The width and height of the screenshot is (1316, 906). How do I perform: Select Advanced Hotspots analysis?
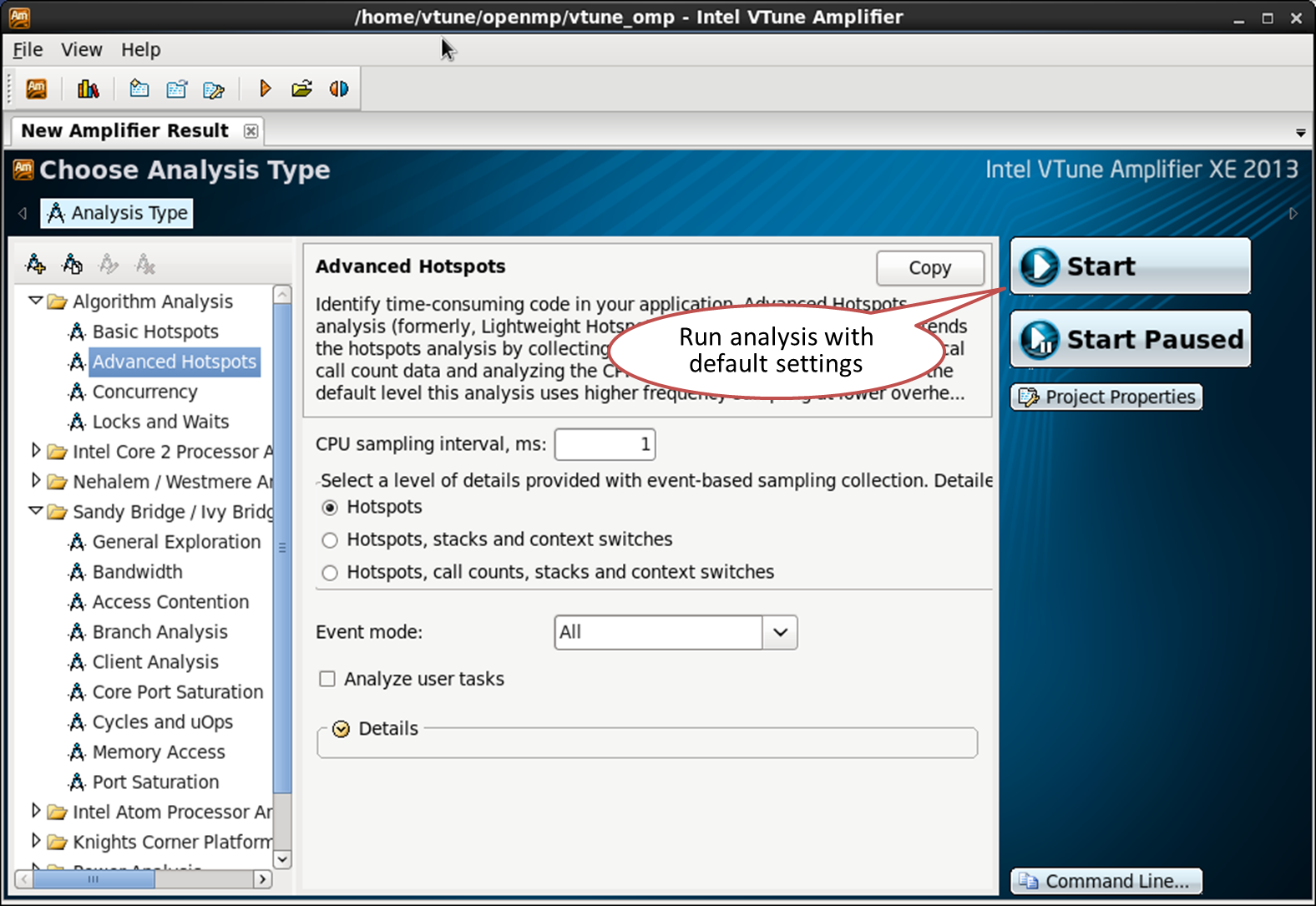click(x=175, y=362)
